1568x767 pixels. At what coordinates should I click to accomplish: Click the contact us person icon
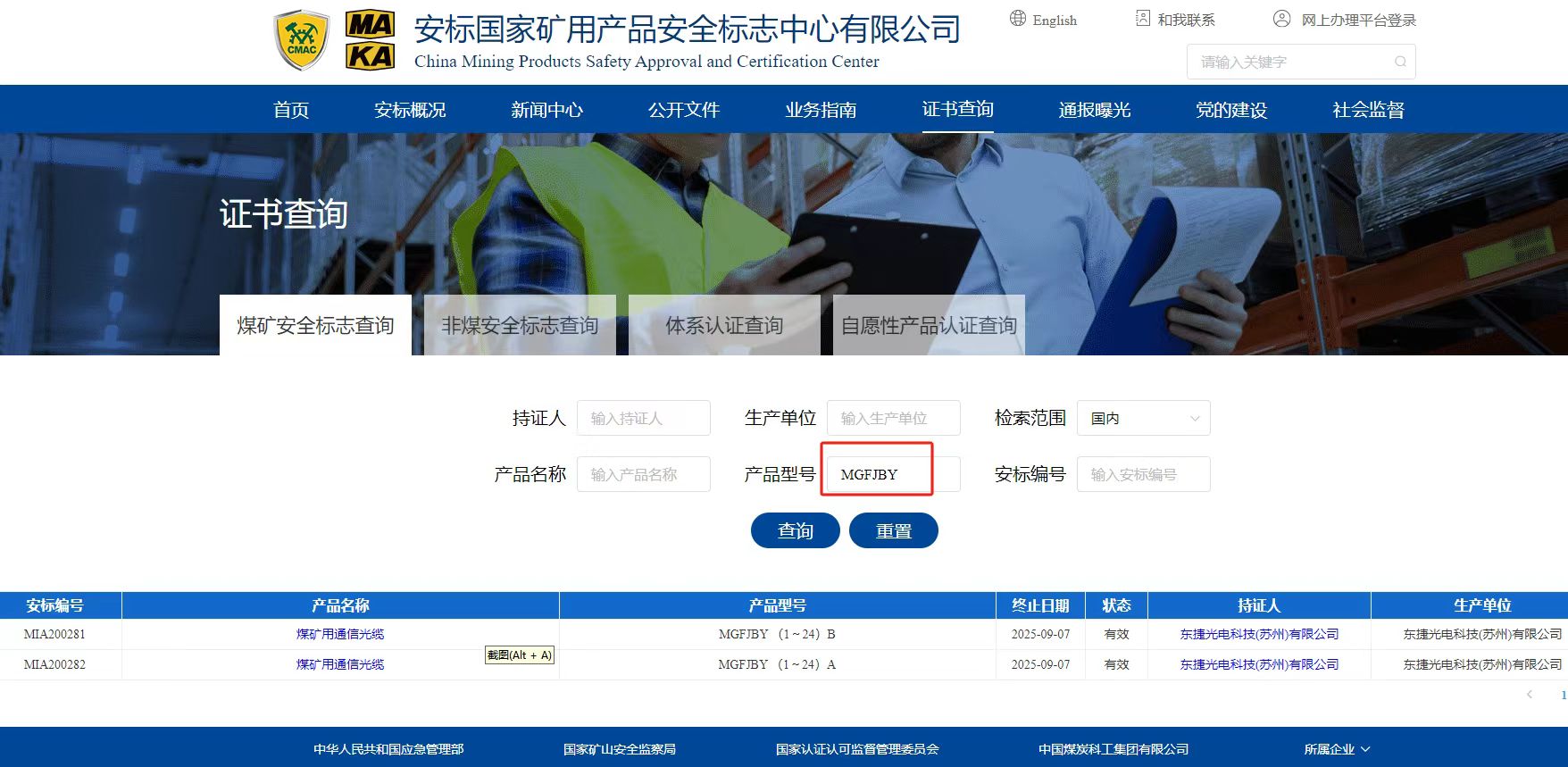1143,19
